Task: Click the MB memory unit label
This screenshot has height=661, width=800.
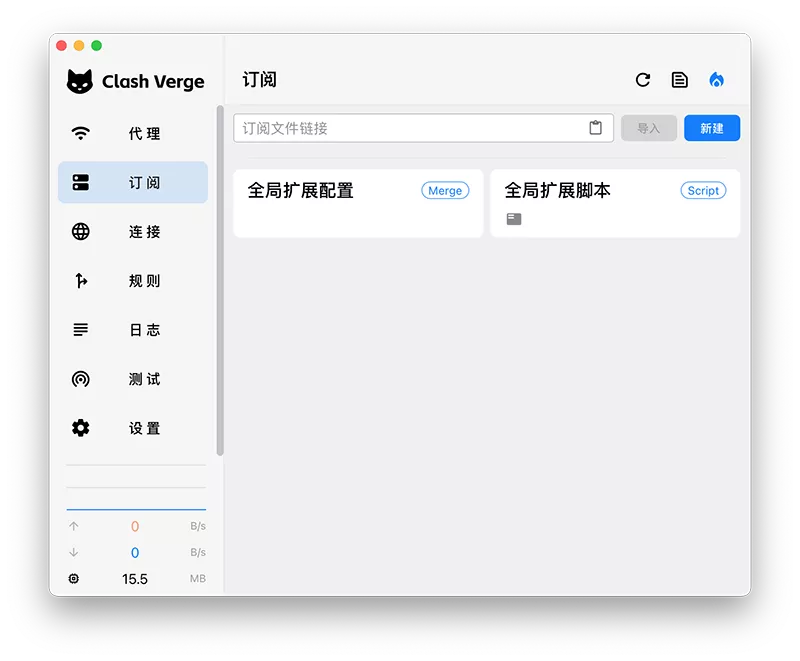Action: [x=198, y=579]
